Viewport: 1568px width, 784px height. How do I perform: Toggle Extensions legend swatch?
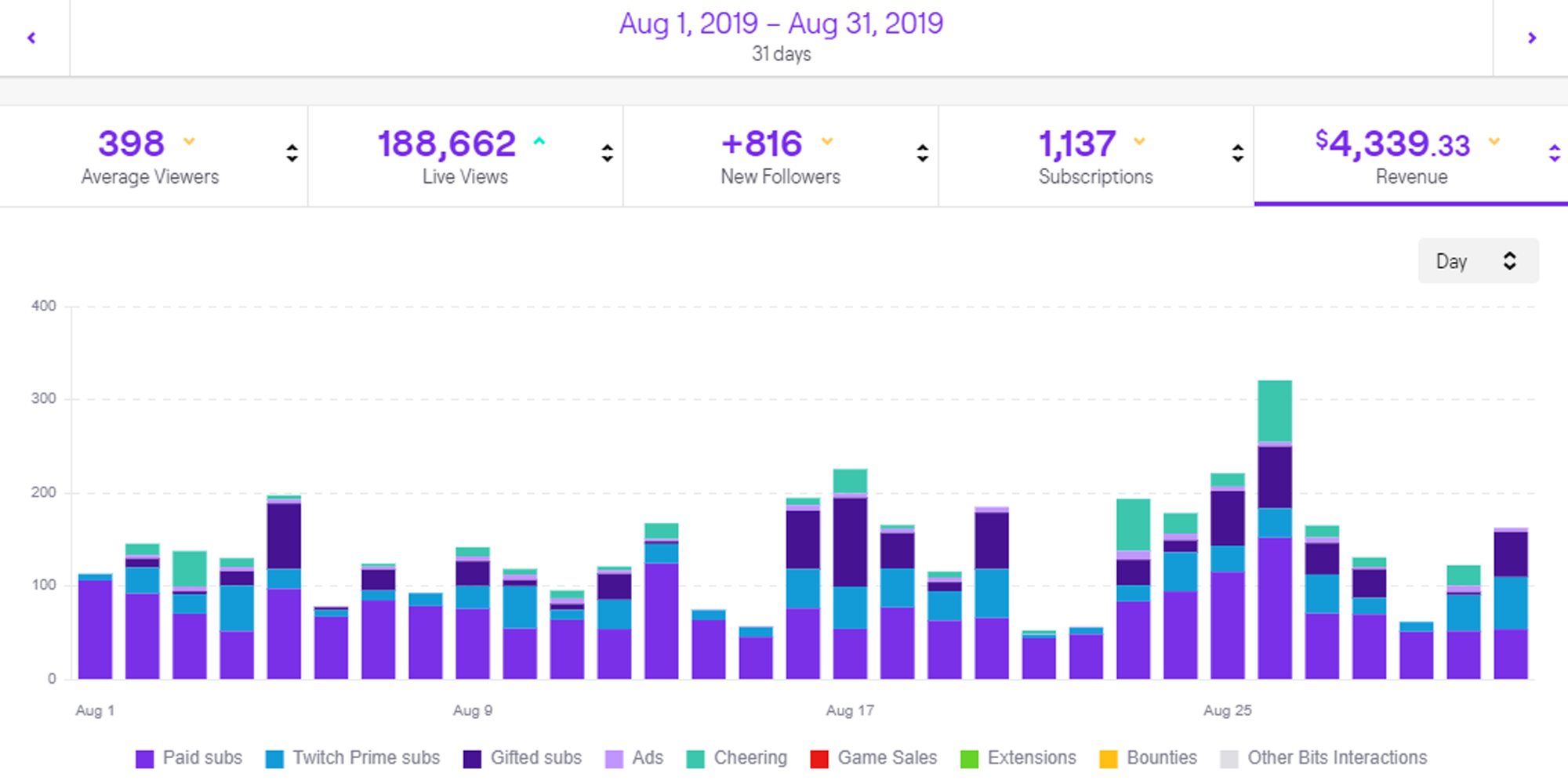point(969,759)
